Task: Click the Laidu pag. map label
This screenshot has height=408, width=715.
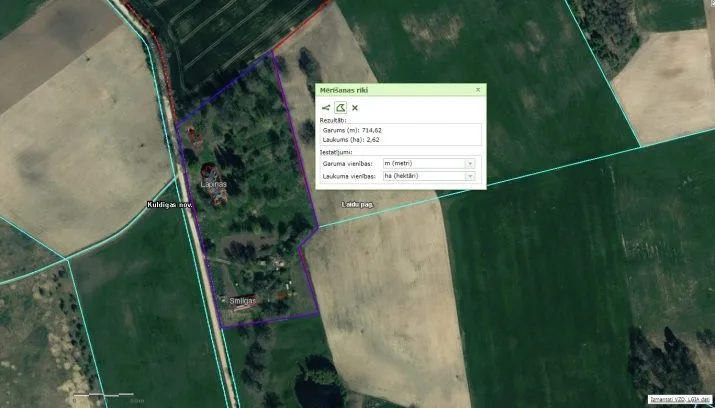Action: point(358,205)
